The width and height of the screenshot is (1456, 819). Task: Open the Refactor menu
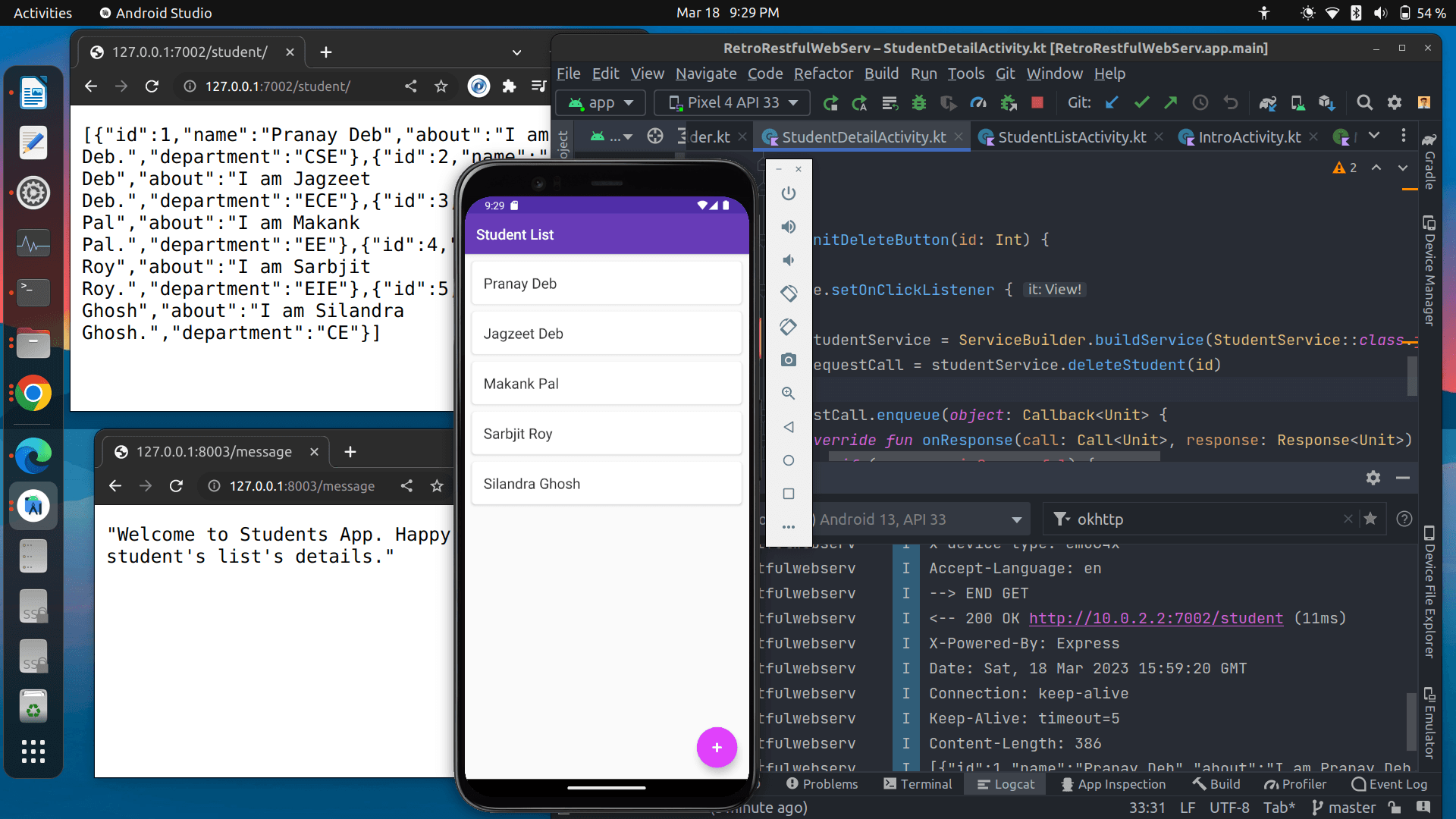click(x=823, y=74)
